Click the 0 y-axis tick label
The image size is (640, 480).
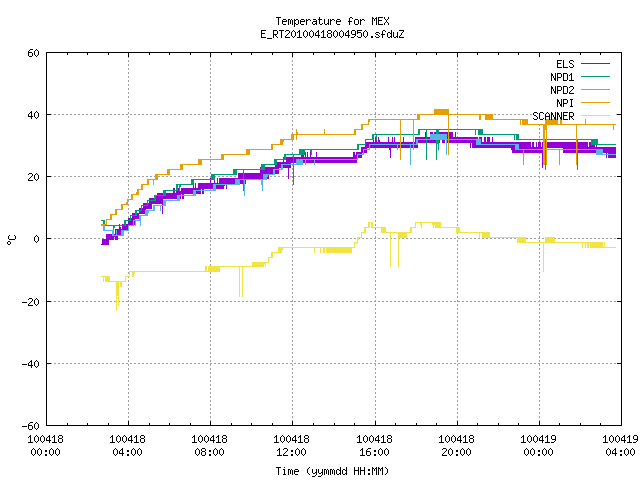[37, 239]
